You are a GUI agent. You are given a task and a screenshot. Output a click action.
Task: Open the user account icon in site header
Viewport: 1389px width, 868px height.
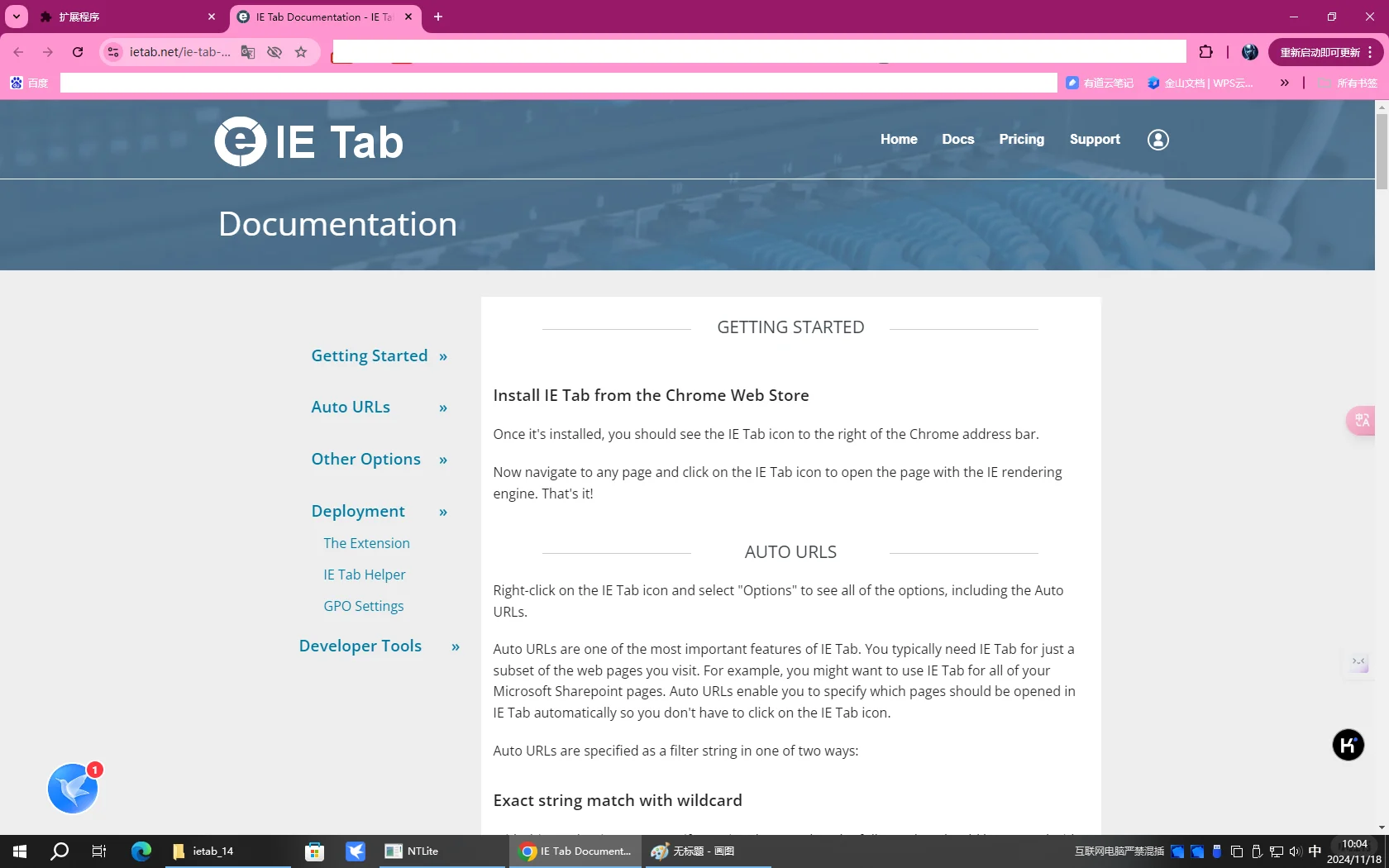[1157, 140]
